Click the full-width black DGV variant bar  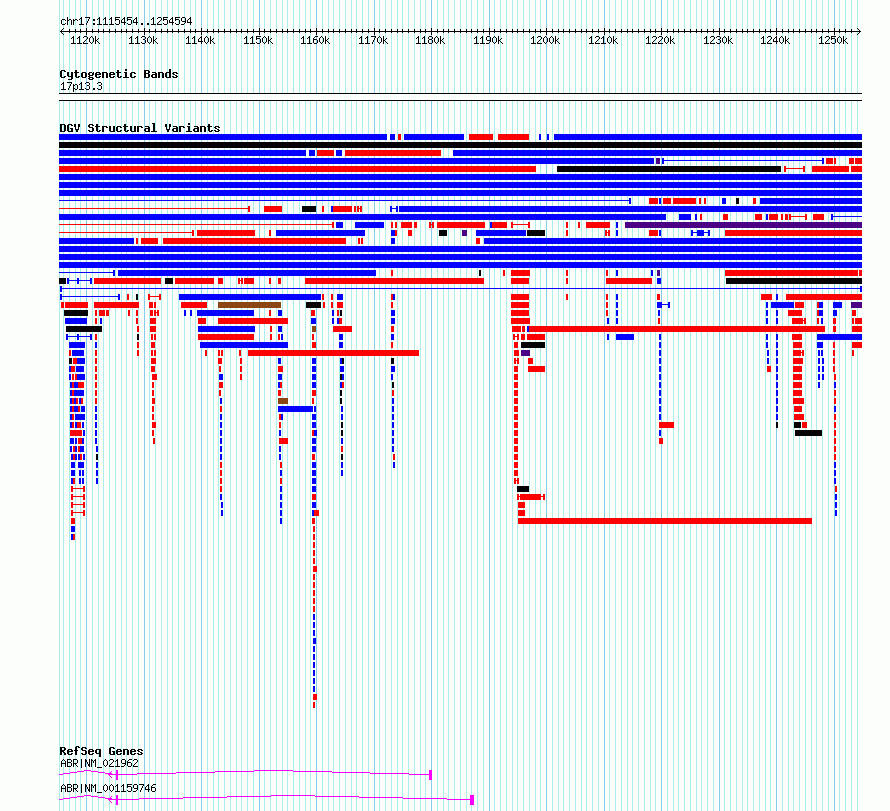click(460, 145)
